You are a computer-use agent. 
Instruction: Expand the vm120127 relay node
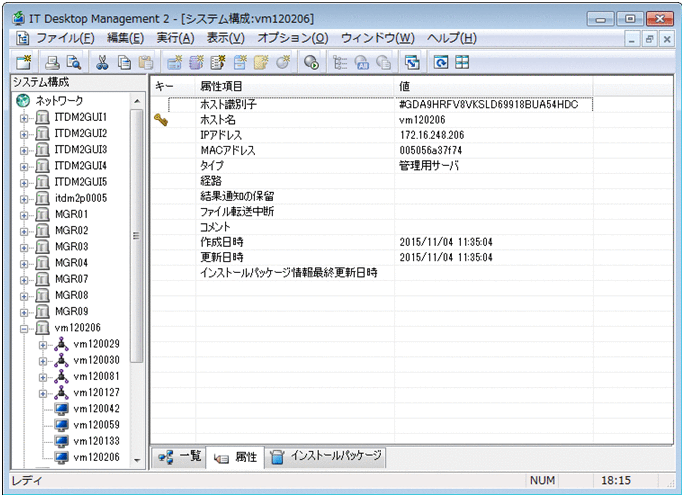pyautogui.click(x=43, y=393)
